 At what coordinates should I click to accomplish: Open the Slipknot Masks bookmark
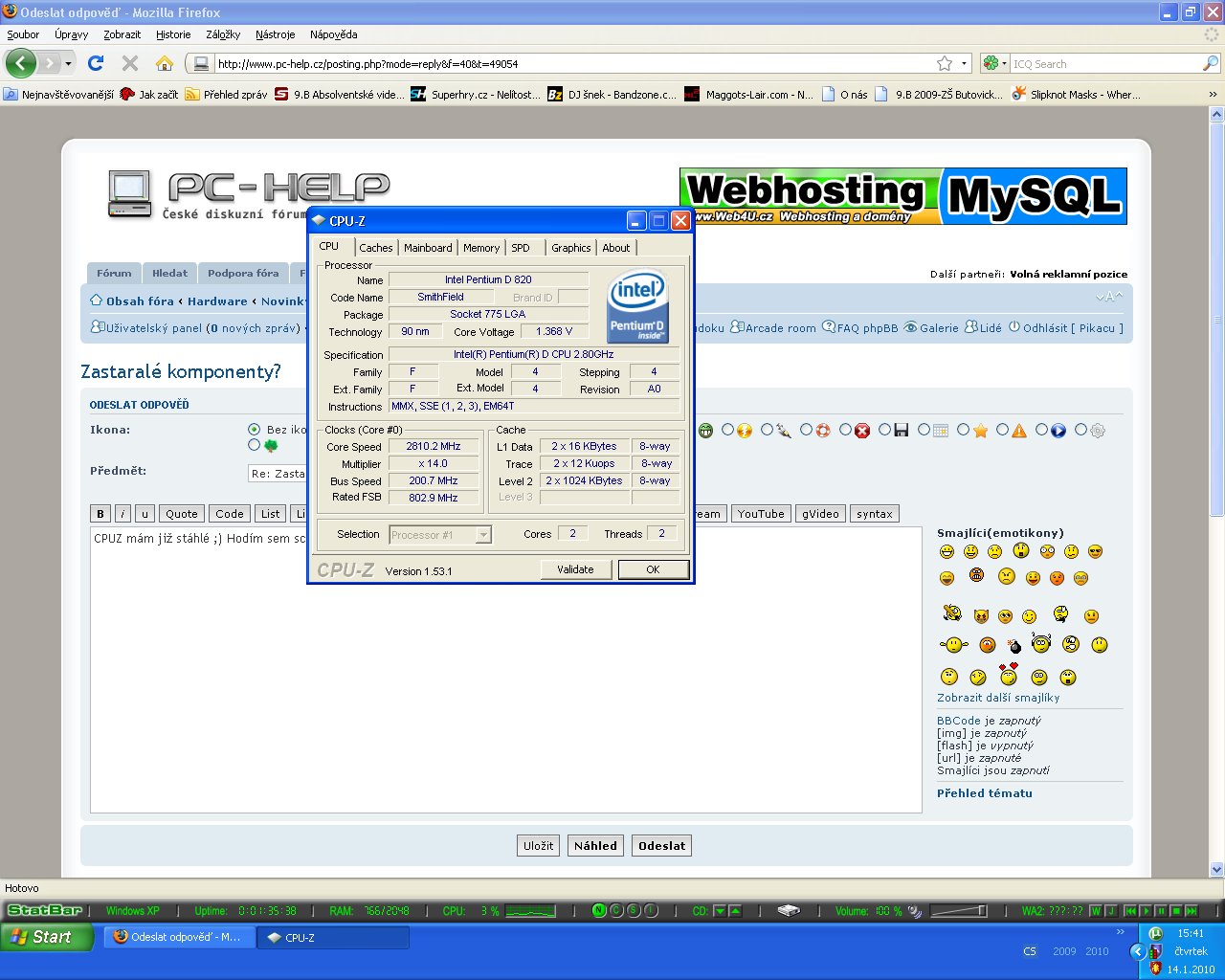tap(1076, 94)
